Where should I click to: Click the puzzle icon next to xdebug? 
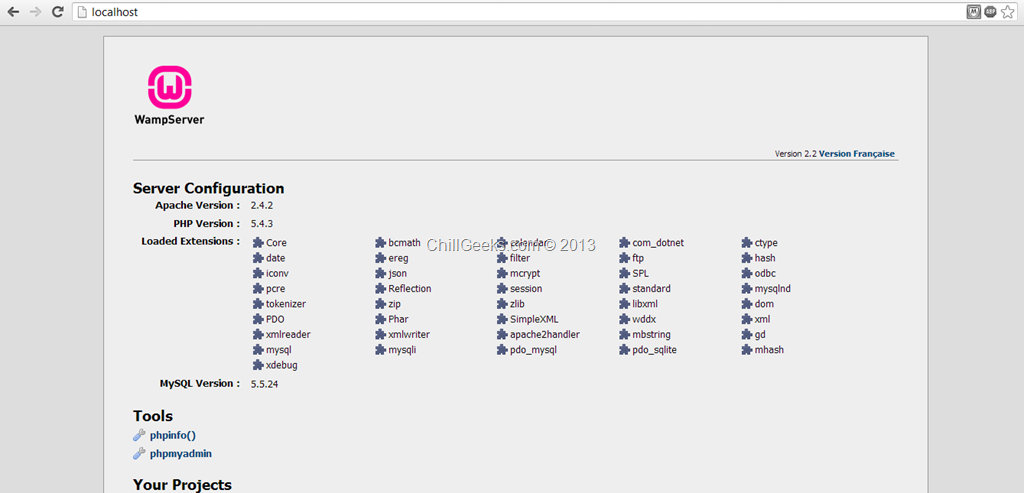258,365
